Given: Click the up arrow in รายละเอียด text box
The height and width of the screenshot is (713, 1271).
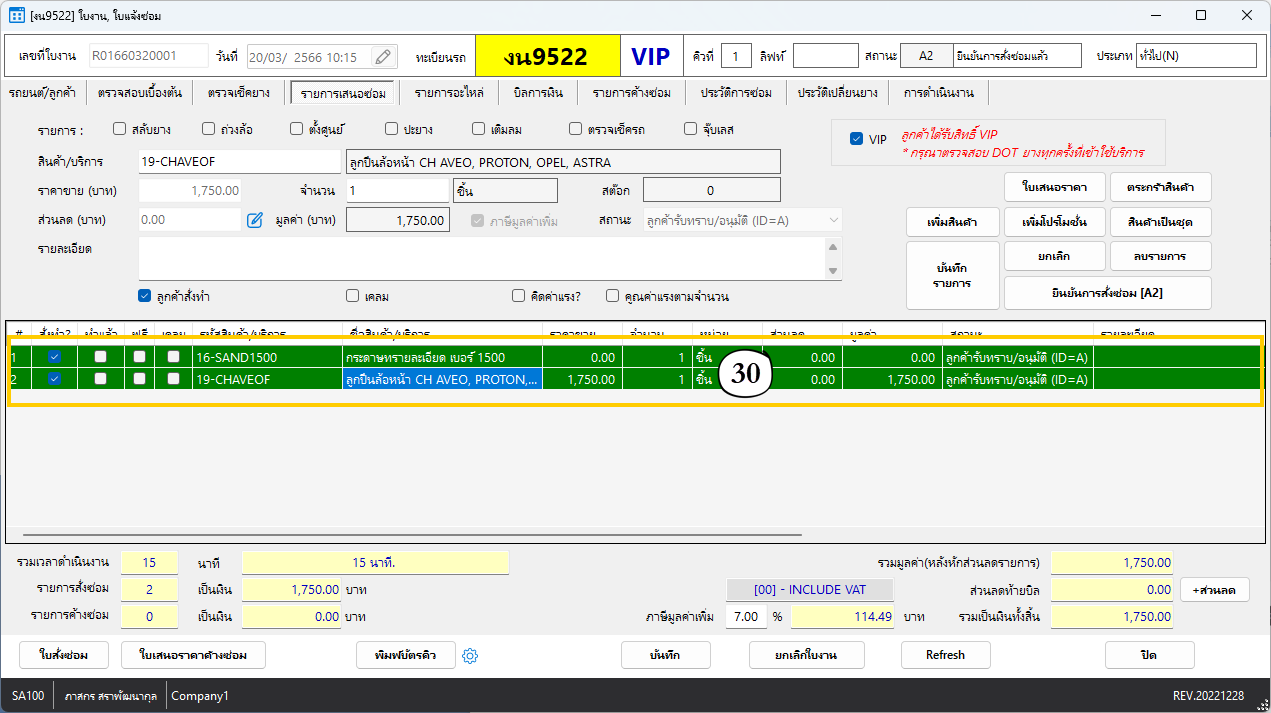Looking at the screenshot, I should pos(833,247).
